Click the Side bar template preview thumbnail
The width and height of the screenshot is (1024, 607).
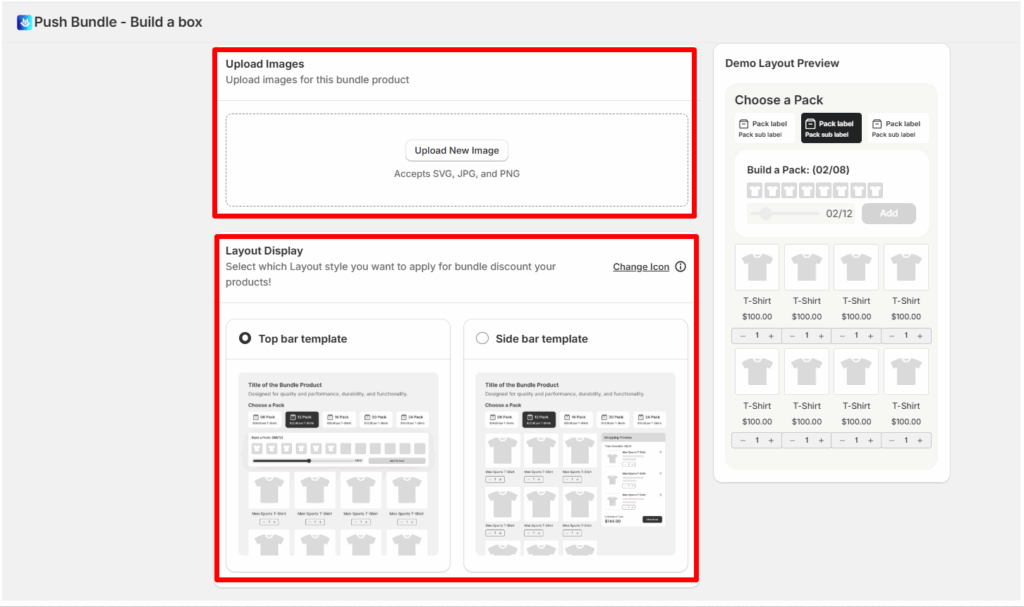coord(575,464)
